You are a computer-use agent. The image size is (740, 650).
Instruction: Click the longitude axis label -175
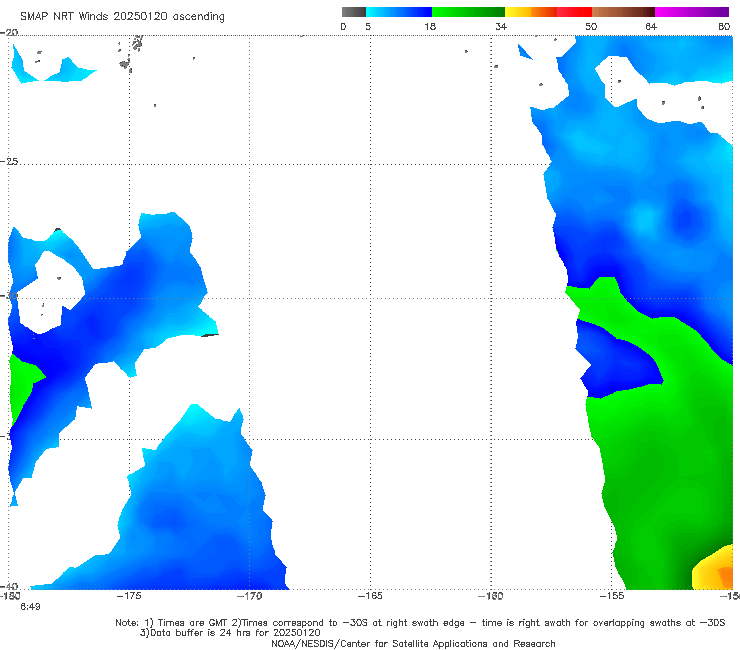click(x=129, y=596)
